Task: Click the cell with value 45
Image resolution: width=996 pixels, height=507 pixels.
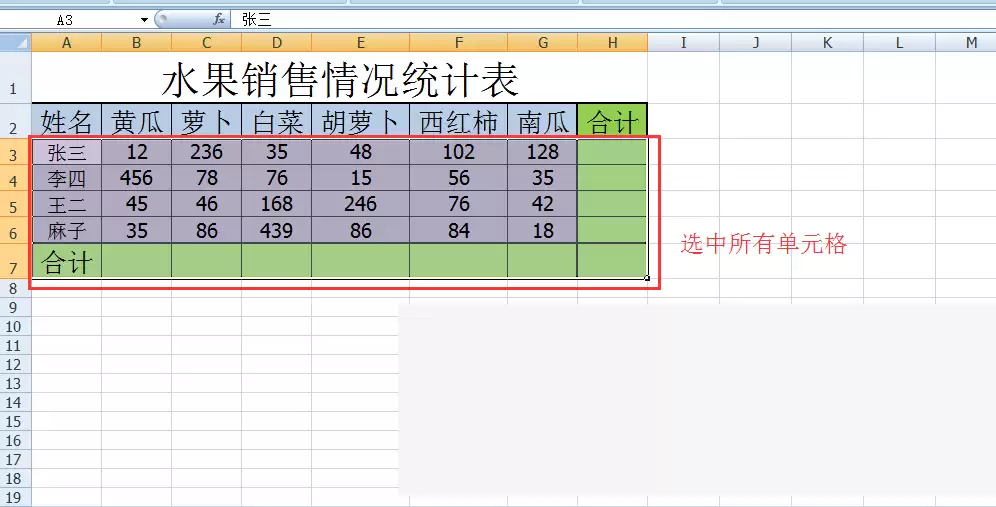Action: coord(137,204)
